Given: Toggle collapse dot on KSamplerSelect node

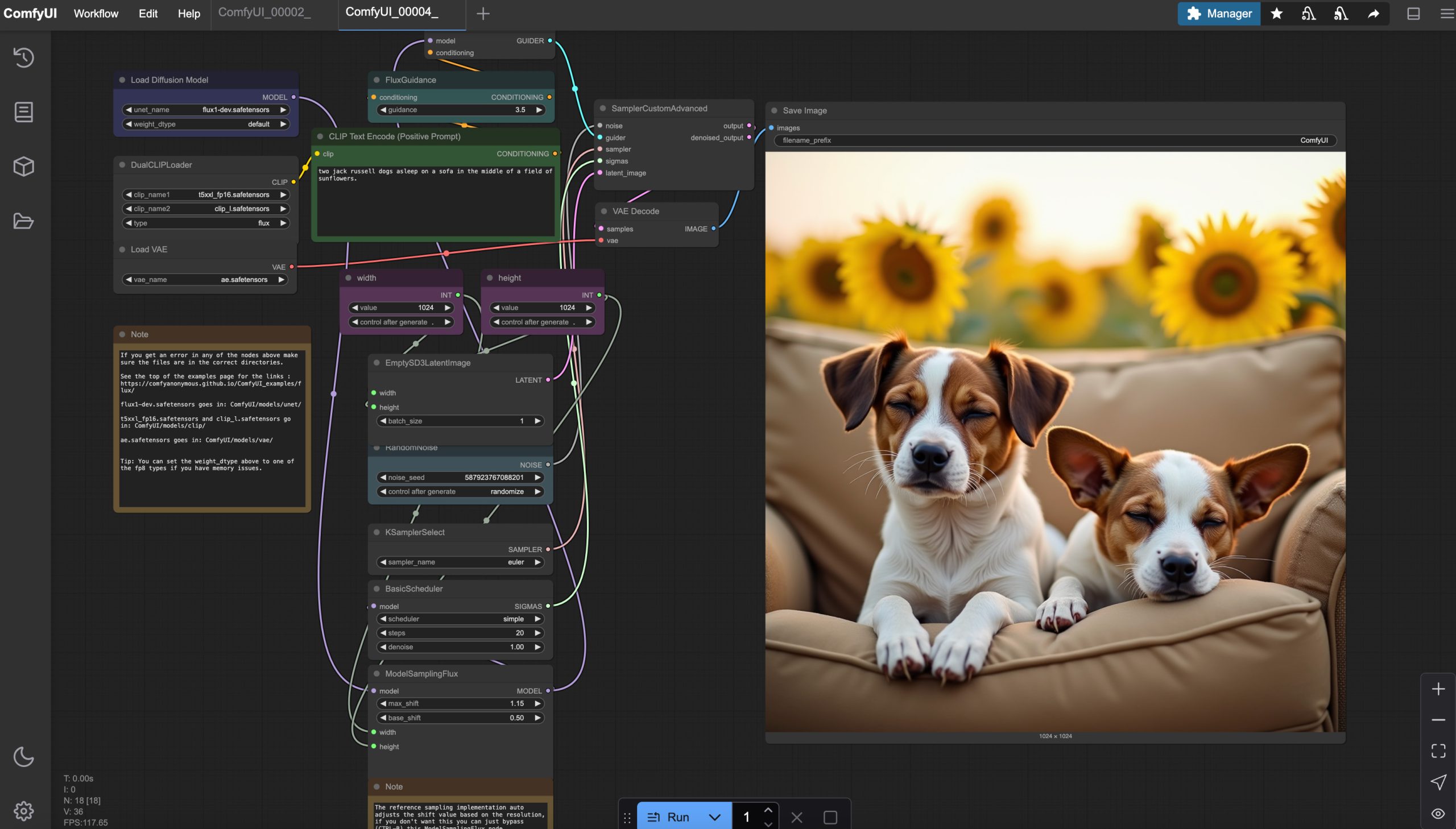Looking at the screenshot, I should [x=377, y=532].
